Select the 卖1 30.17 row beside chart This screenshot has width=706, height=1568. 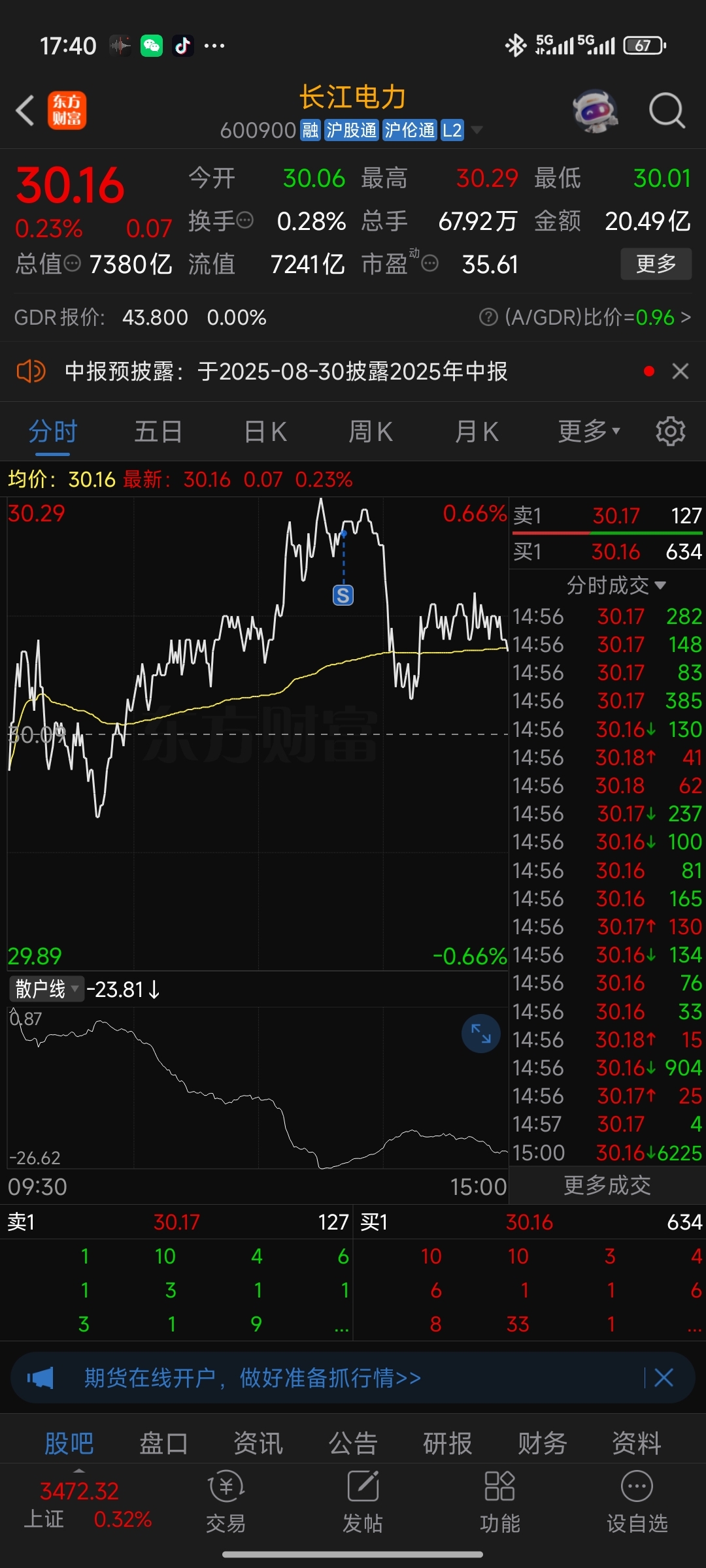click(607, 516)
